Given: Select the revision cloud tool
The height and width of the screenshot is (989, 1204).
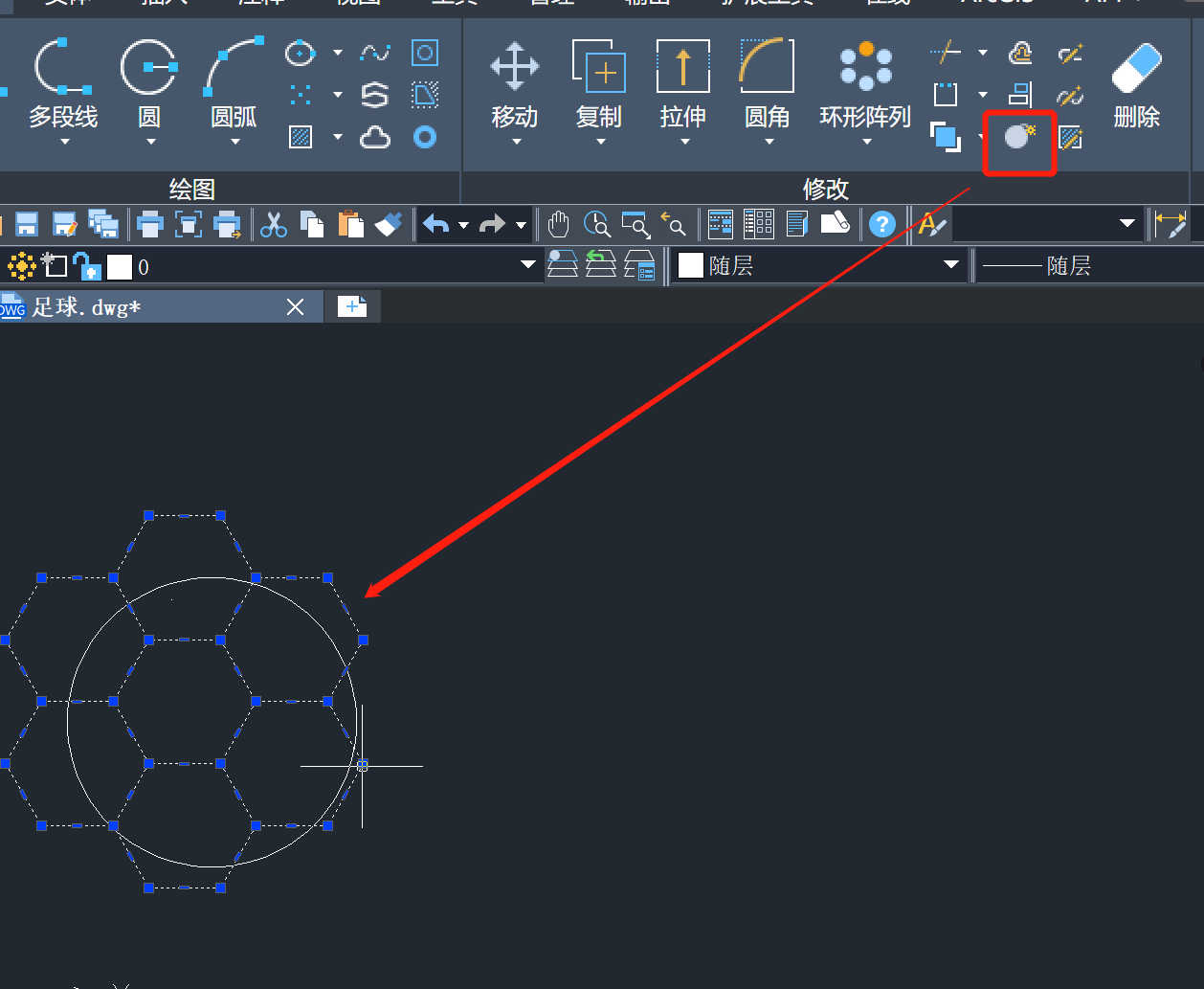Looking at the screenshot, I should click(375, 138).
